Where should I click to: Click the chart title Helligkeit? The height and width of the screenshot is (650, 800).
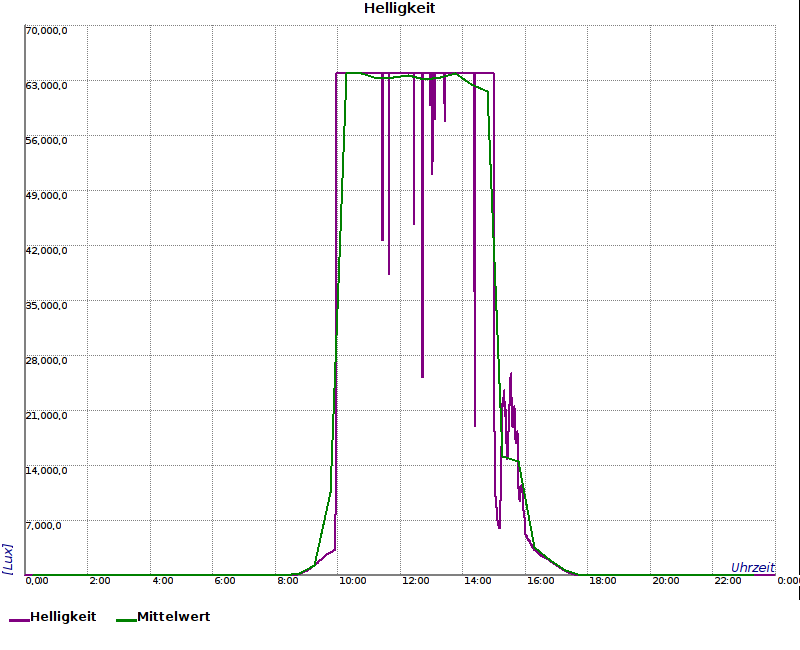399,9
